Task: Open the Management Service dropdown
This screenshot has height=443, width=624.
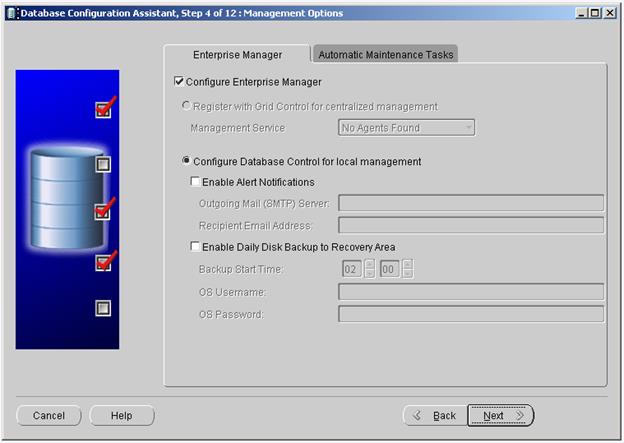Action: click(406, 128)
